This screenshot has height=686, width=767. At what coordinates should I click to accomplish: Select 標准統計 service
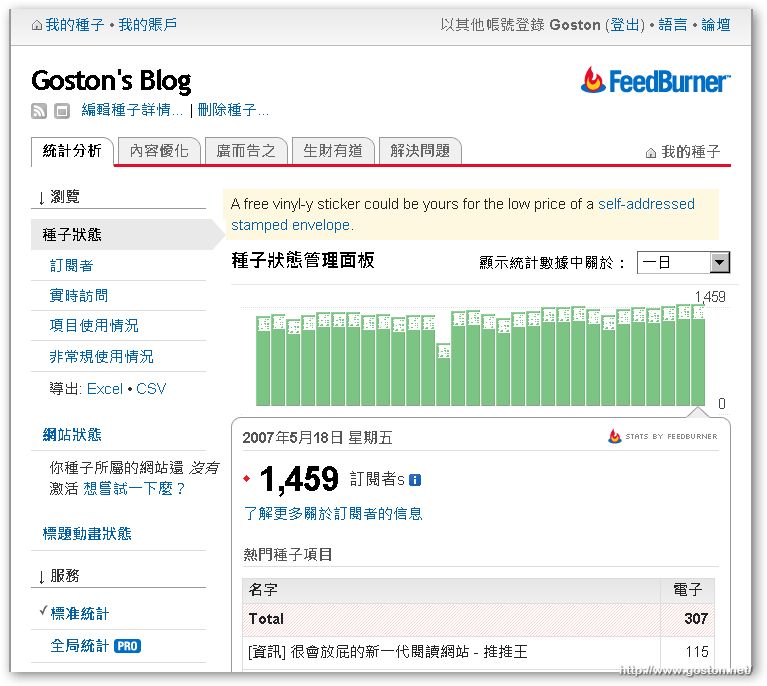point(80,614)
